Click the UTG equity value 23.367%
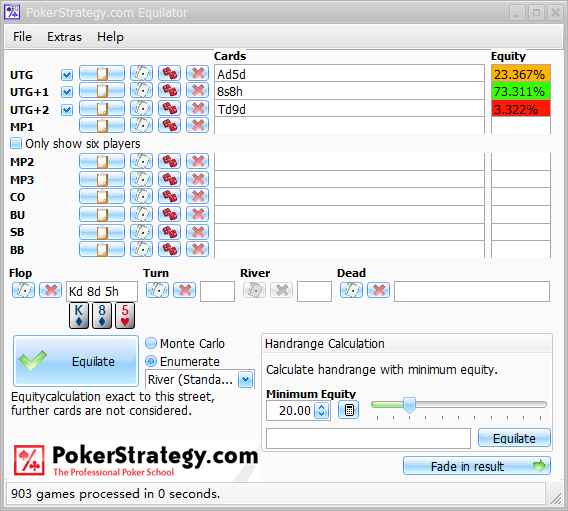This screenshot has height=511, width=568. tap(521, 74)
